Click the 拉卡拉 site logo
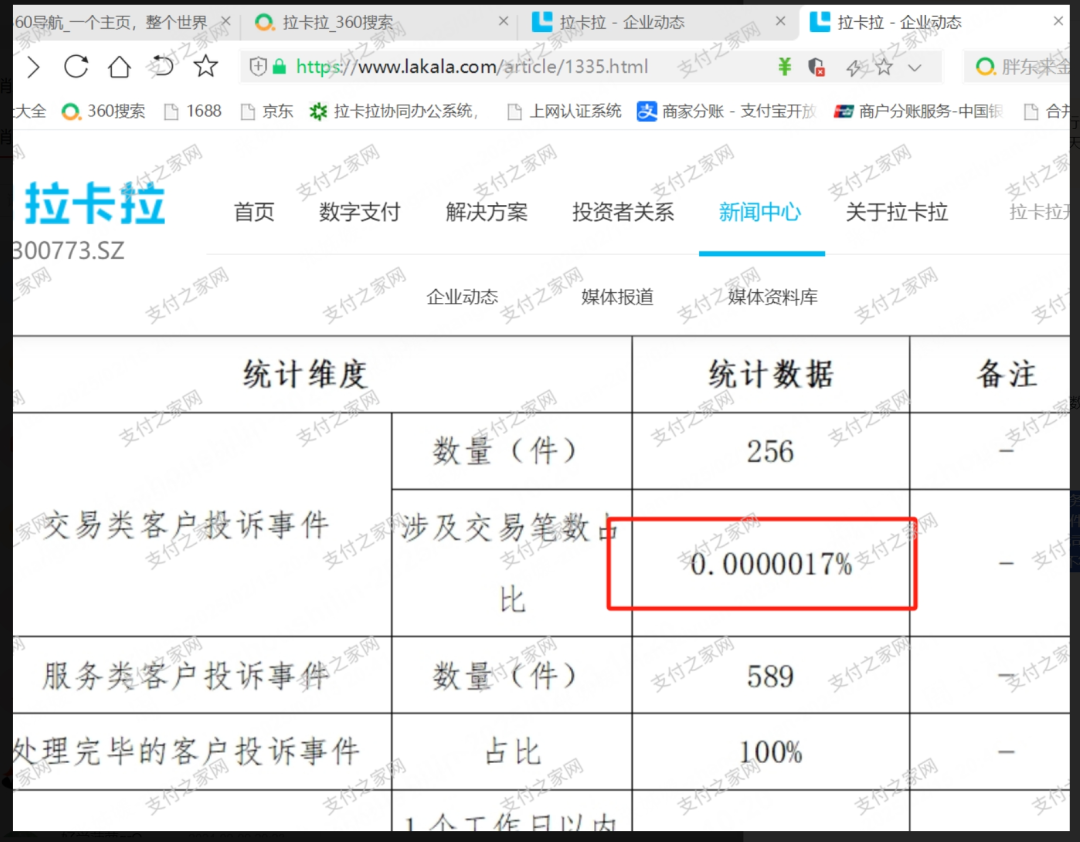Screen dimensions: 1080x842 click(x=95, y=204)
